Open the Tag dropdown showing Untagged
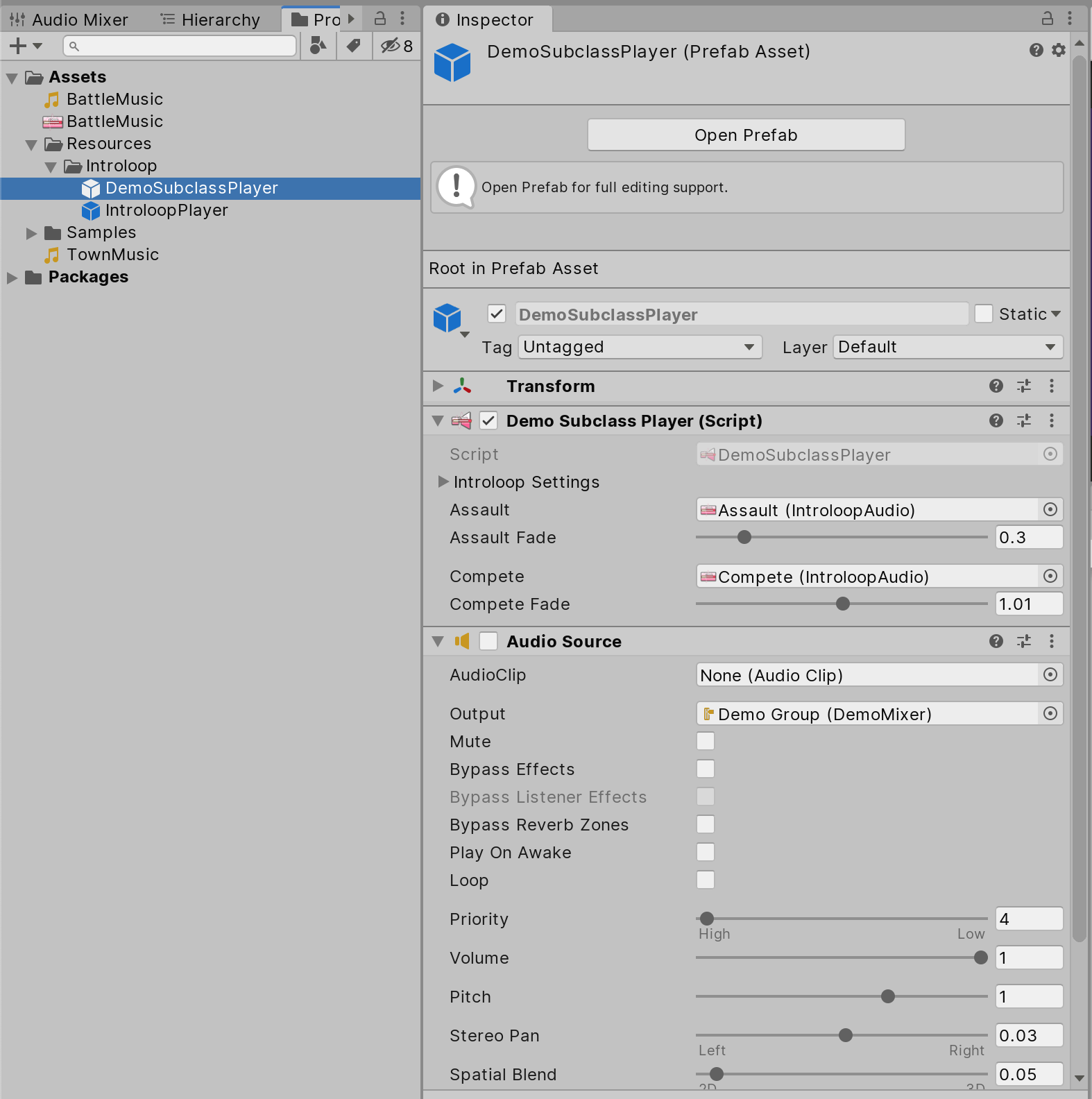Screen dimensions: 1092x1099 point(639,347)
